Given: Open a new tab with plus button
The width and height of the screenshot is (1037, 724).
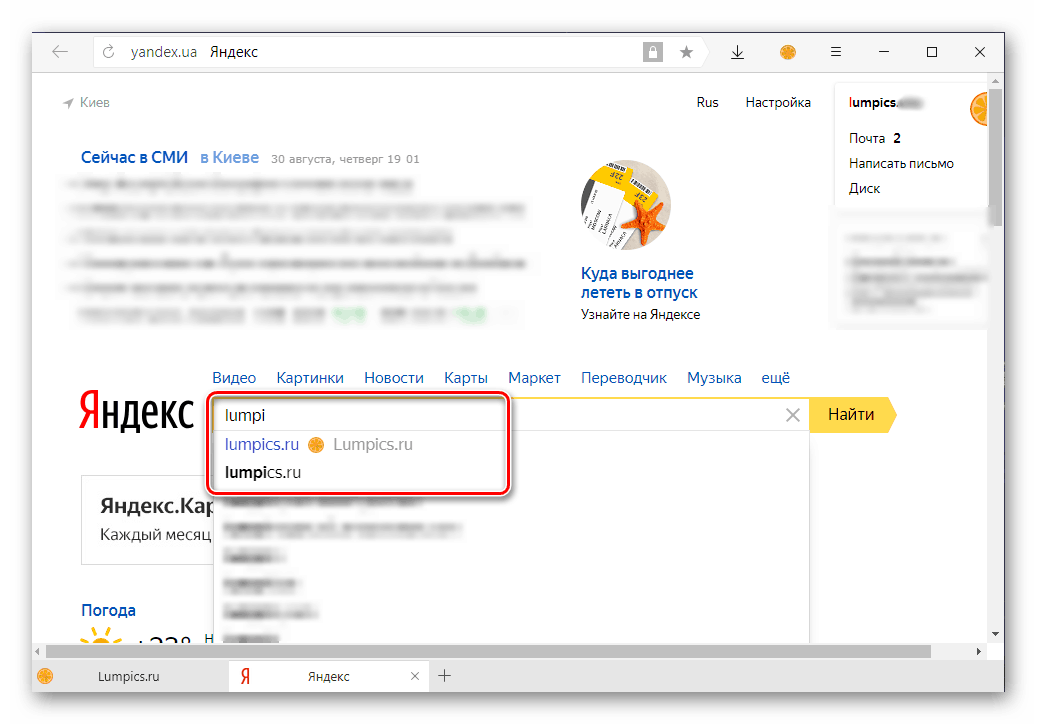Looking at the screenshot, I should point(445,676).
